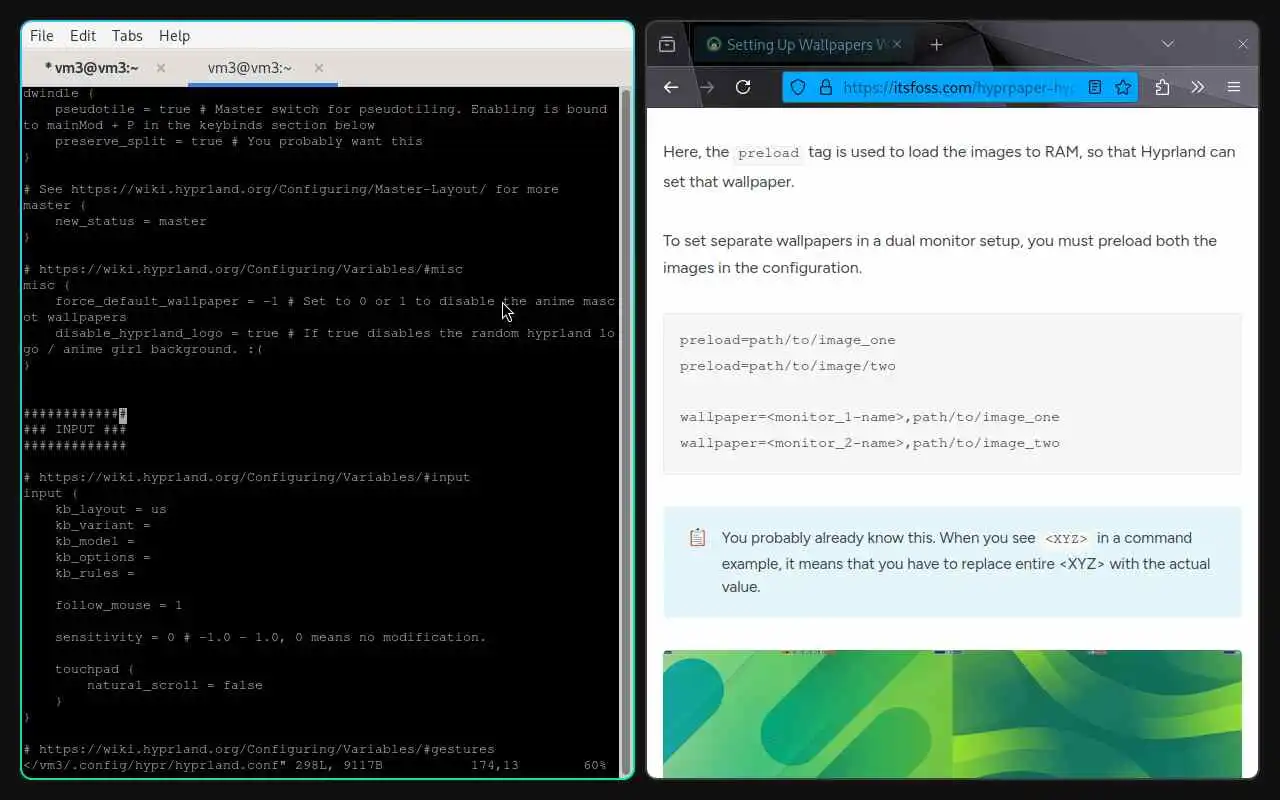Viewport: 1280px width, 800px height.
Task: Close the Firefox window
Action: pos(1243,44)
